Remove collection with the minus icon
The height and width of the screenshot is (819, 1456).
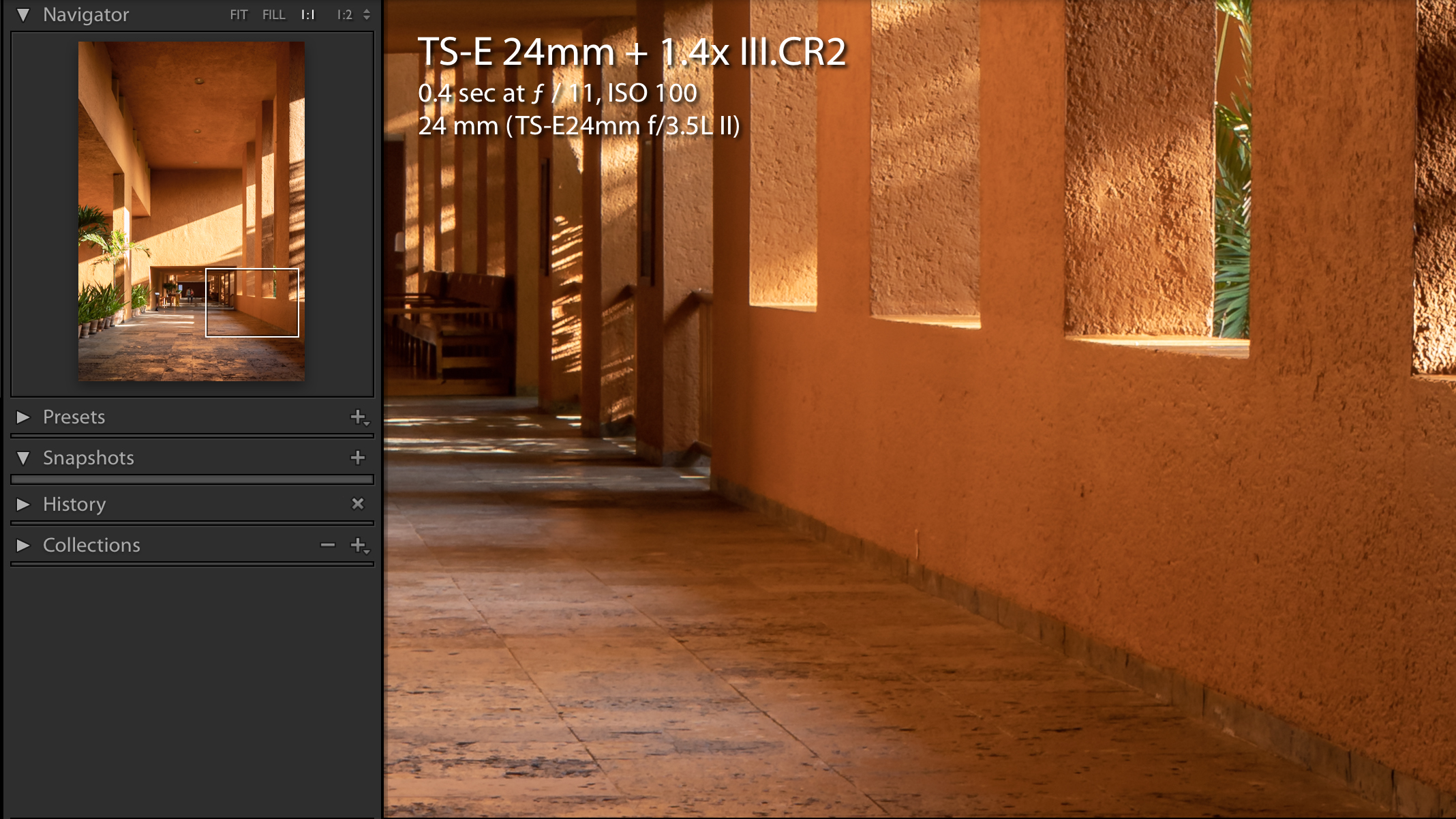click(328, 545)
